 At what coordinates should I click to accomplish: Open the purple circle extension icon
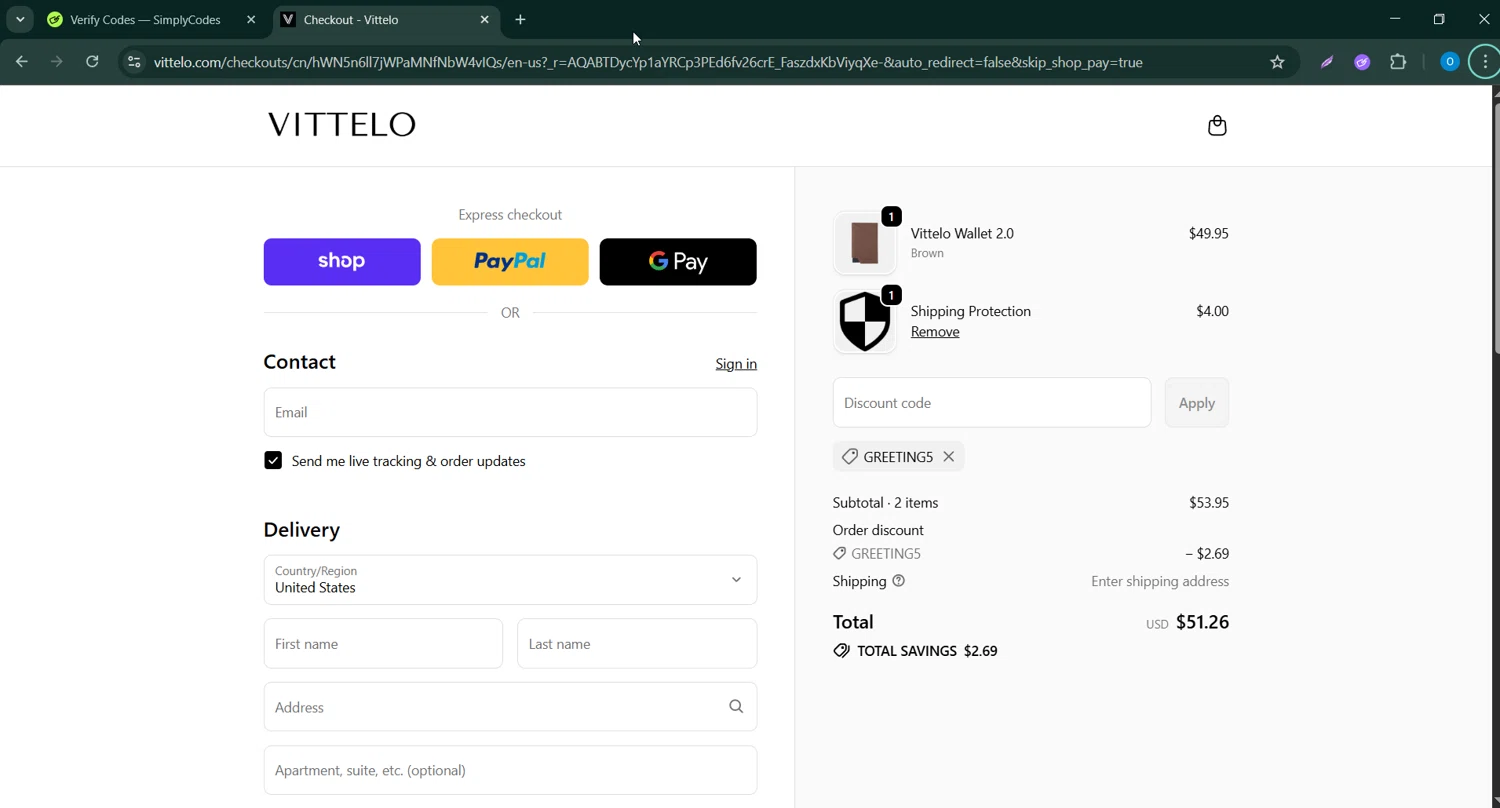tap(1362, 62)
